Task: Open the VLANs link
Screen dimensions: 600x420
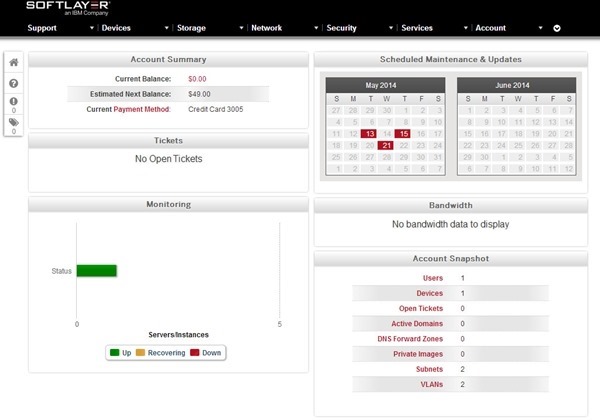Action: click(432, 384)
